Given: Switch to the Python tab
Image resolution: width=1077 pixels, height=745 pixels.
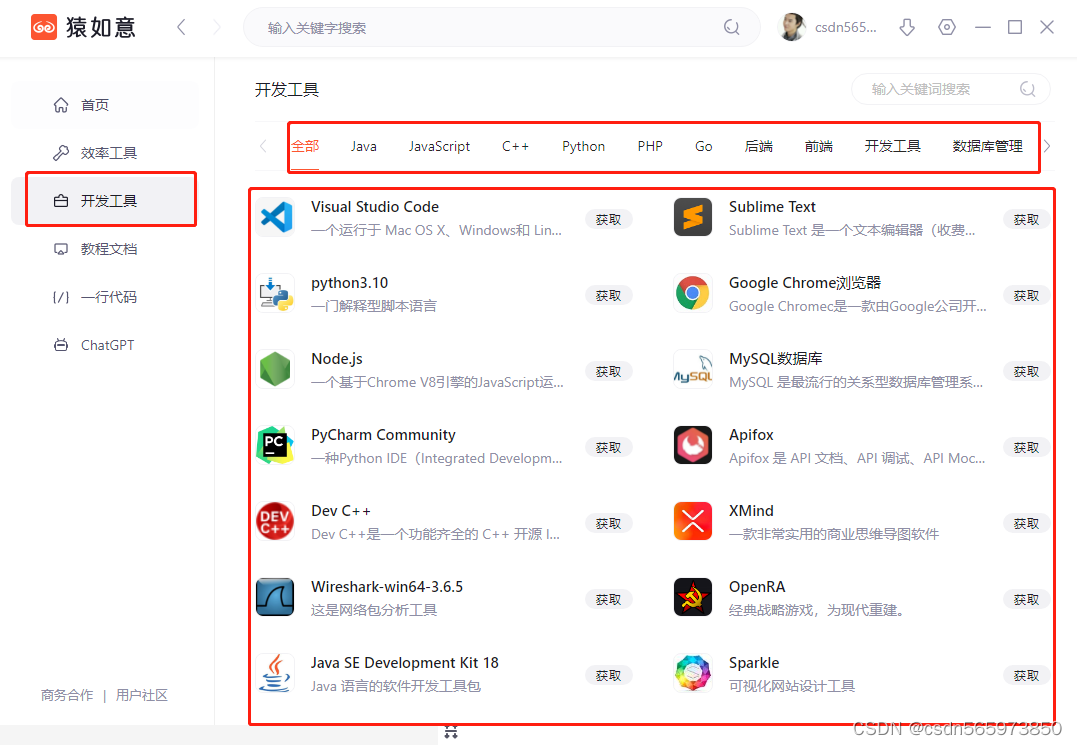Looking at the screenshot, I should pos(583,146).
